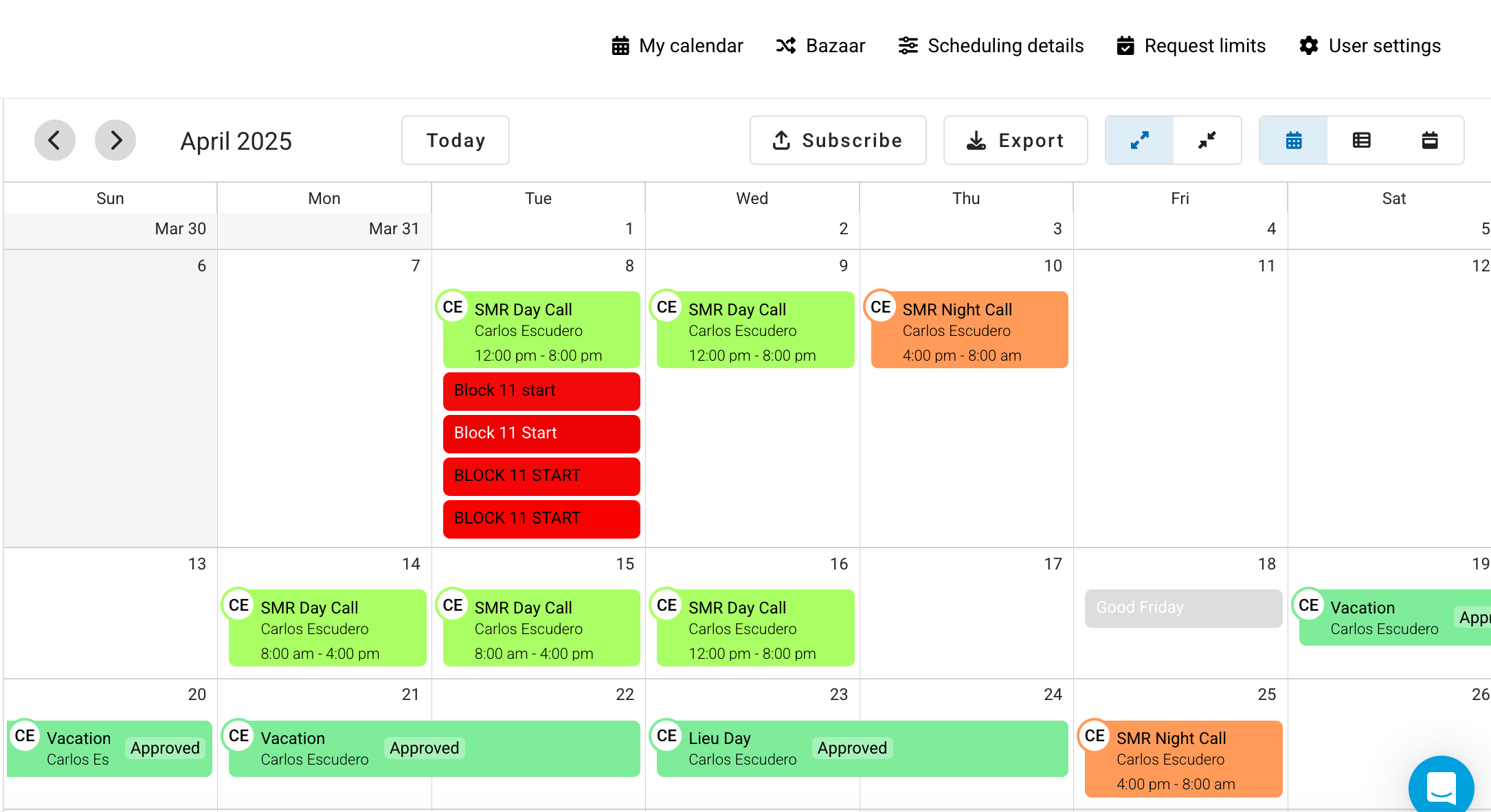Click the Today button
This screenshot has height=812, width=1491.
pos(456,140)
